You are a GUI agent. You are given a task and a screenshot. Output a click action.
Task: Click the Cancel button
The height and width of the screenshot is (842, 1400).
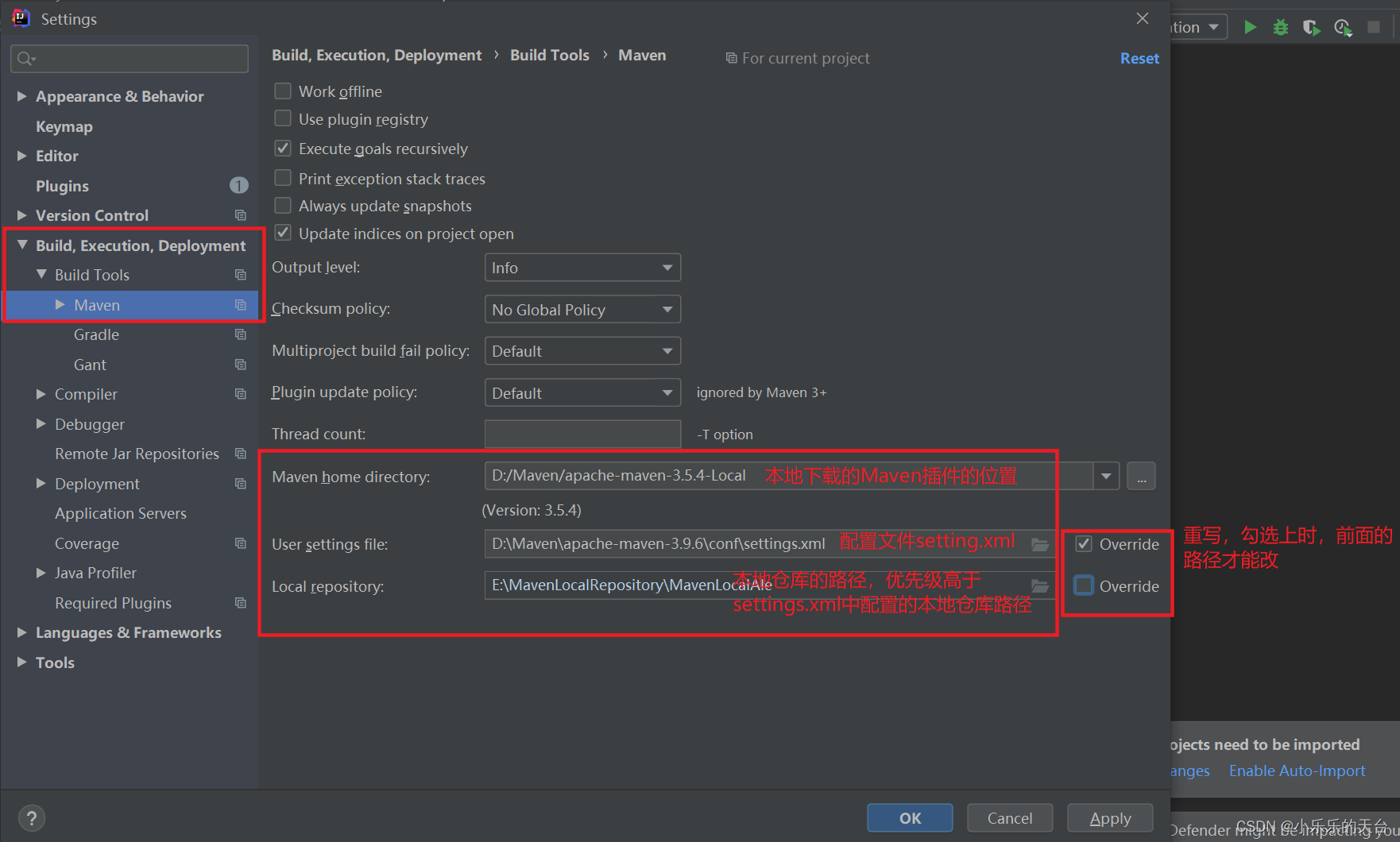(1010, 817)
